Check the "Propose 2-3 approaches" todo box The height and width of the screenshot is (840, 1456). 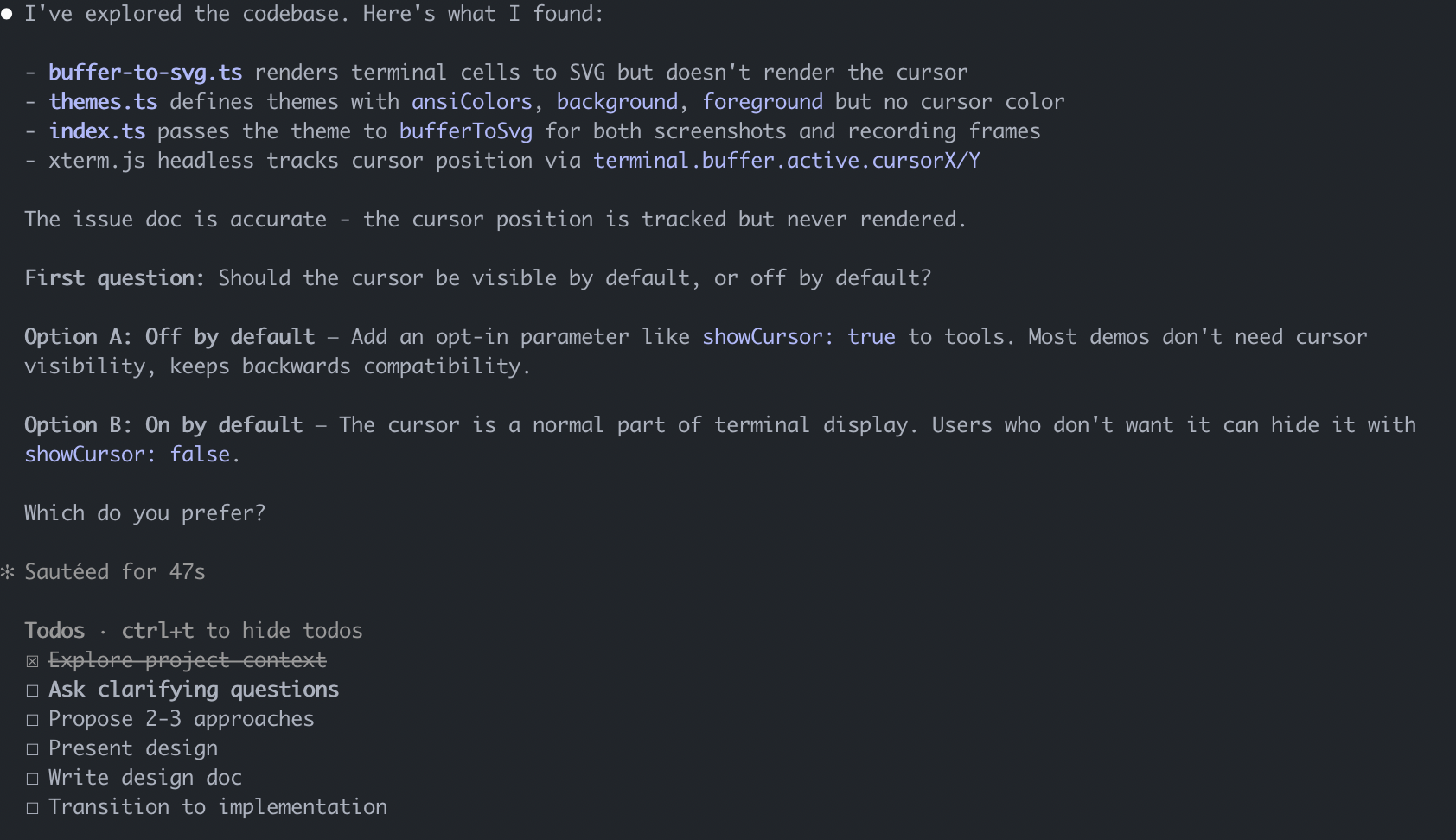coord(32,720)
